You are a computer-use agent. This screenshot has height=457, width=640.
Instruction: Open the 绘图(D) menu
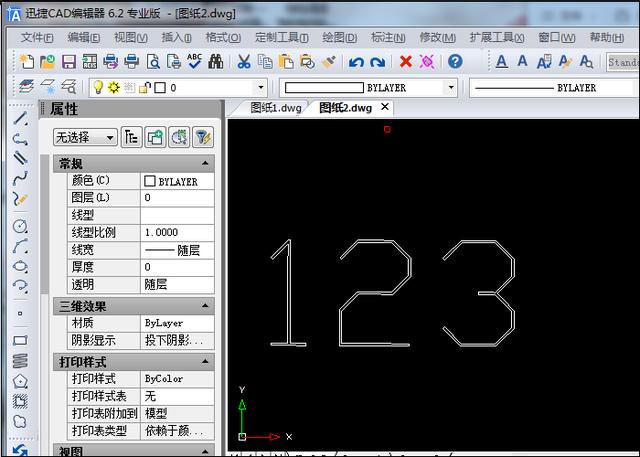[x=339, y=38]
